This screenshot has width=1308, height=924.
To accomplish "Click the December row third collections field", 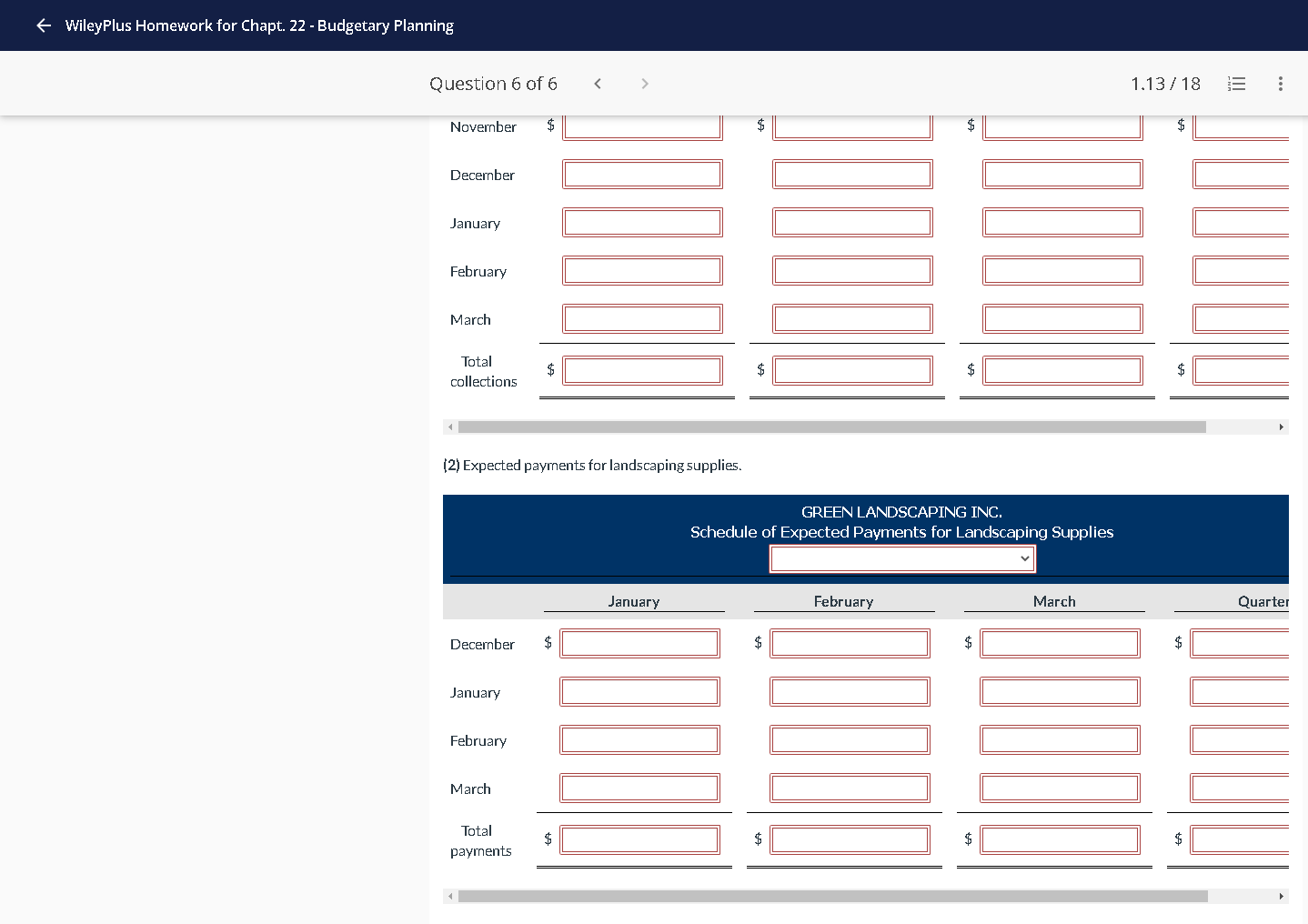I will click(x=1062, y=174).
